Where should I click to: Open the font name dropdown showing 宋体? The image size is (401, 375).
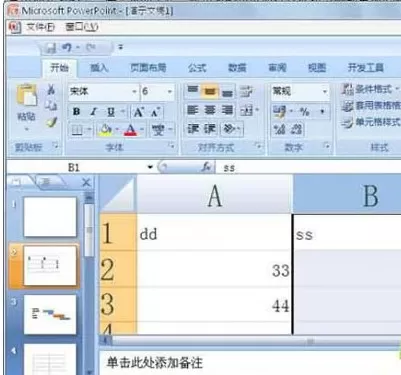[x=134, y=92]
